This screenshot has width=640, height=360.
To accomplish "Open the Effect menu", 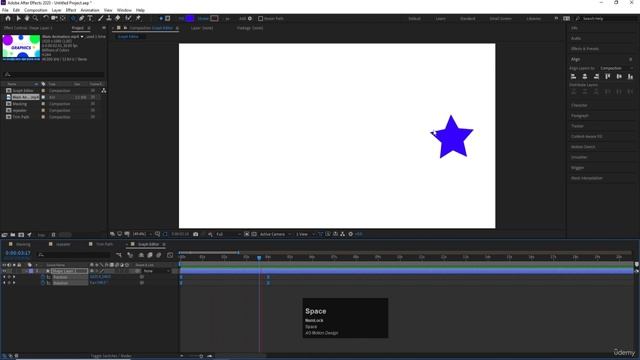I will click(x=71, y=10).
